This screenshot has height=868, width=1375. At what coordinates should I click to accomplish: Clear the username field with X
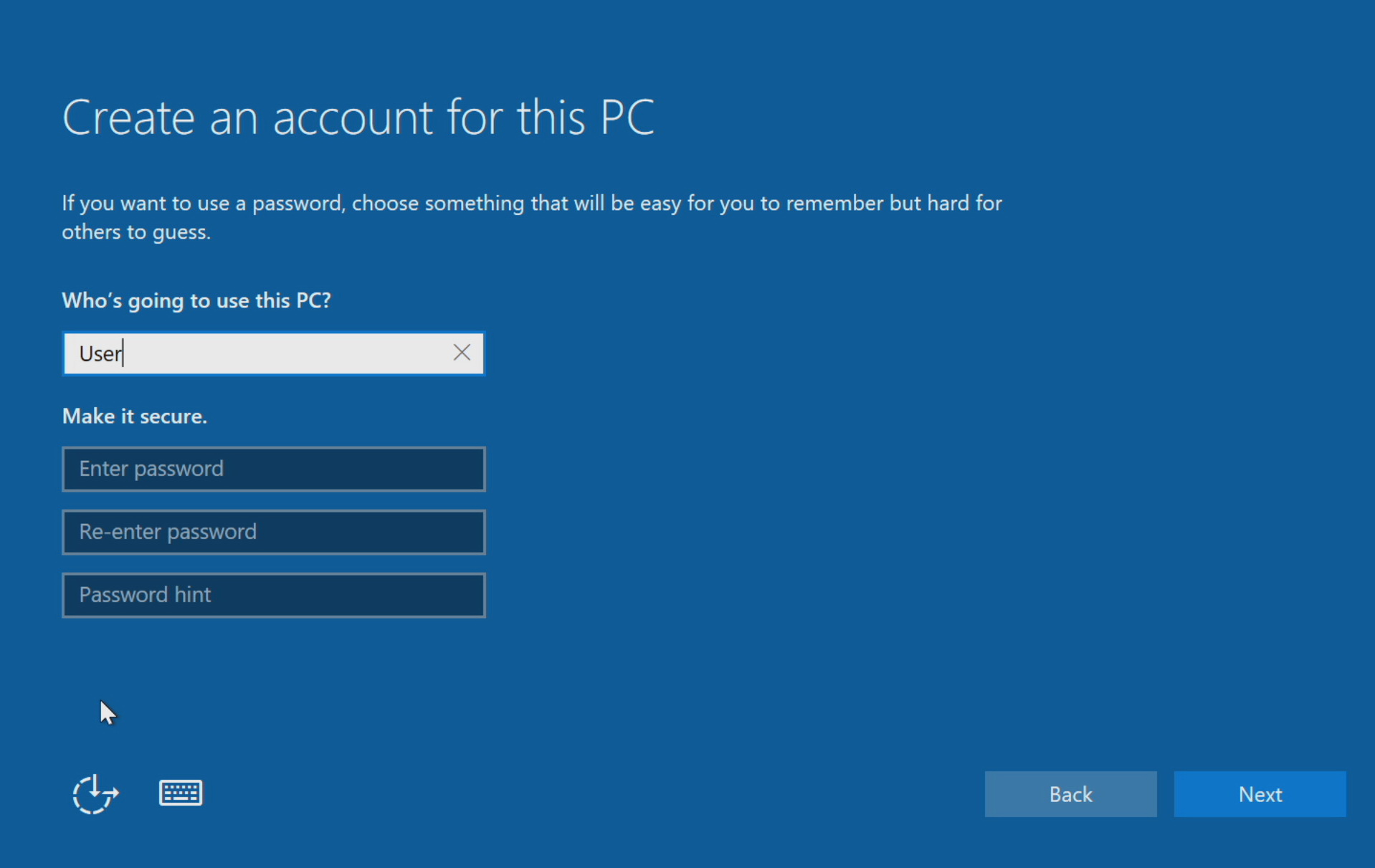[x=462, y=353]
